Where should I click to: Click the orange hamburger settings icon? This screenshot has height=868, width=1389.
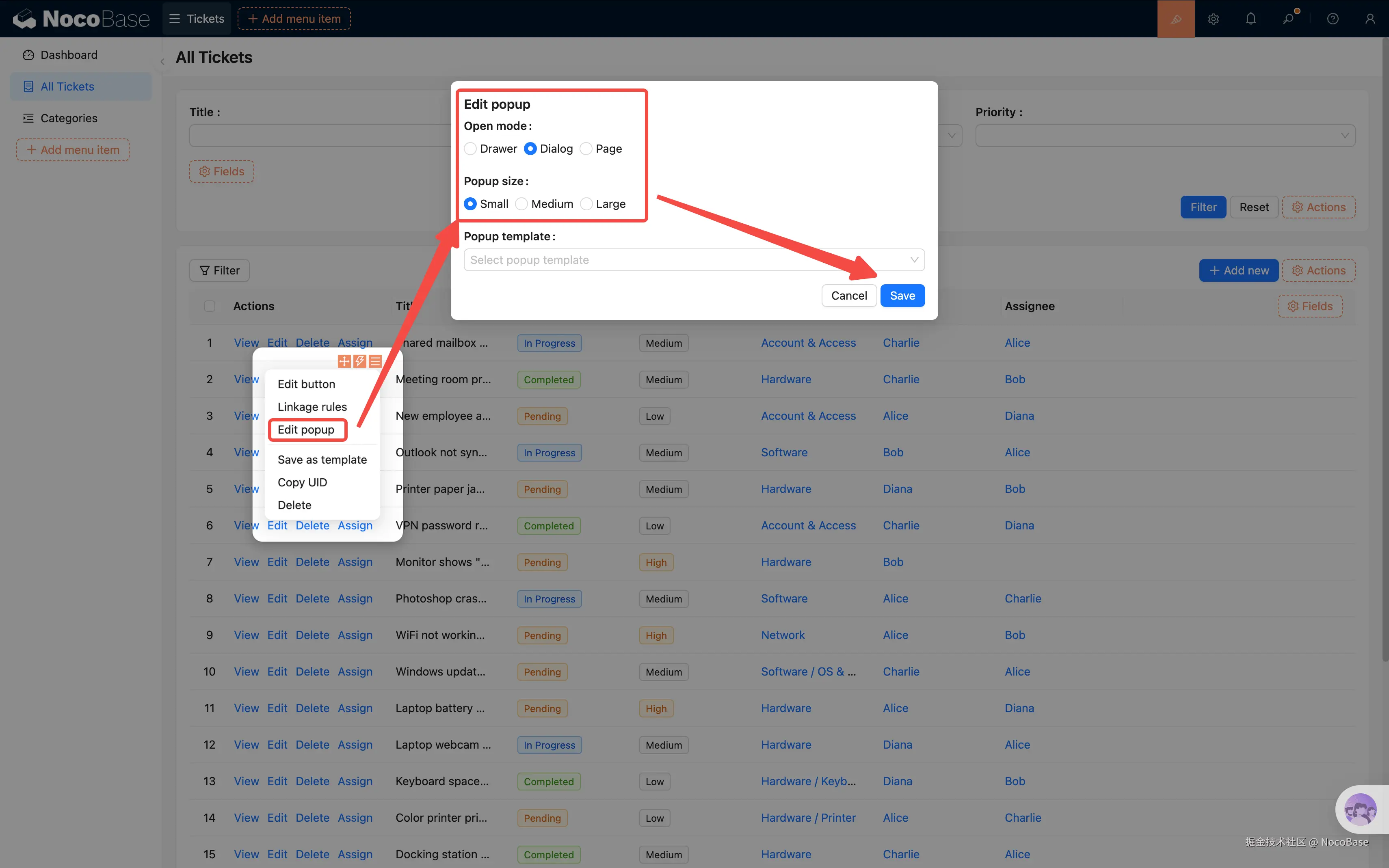point(375,361)
